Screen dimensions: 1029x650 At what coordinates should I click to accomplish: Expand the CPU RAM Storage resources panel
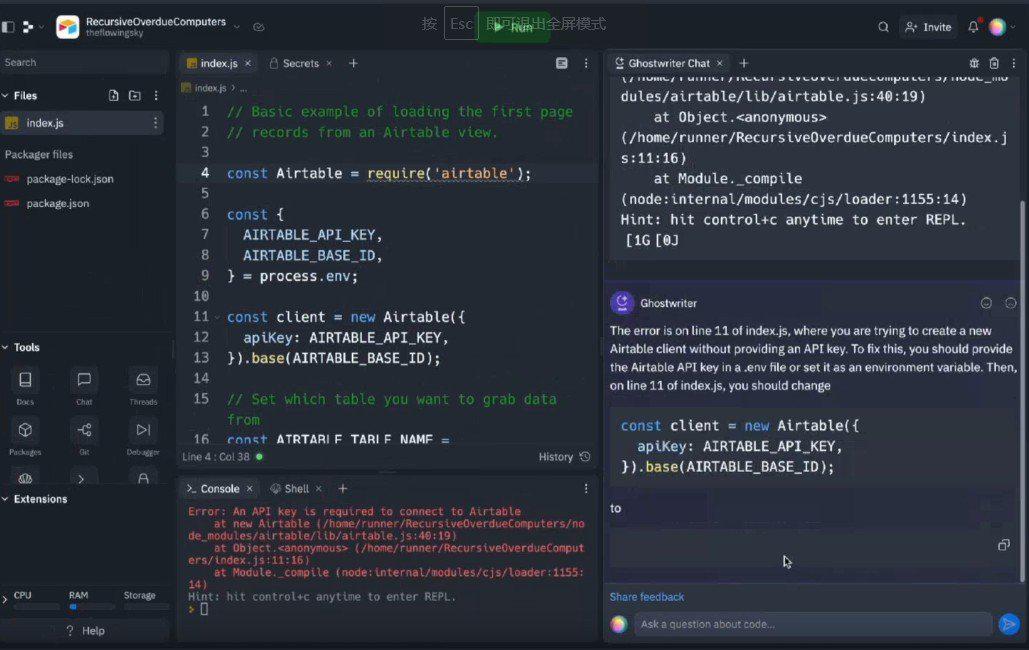click(5, 599)
